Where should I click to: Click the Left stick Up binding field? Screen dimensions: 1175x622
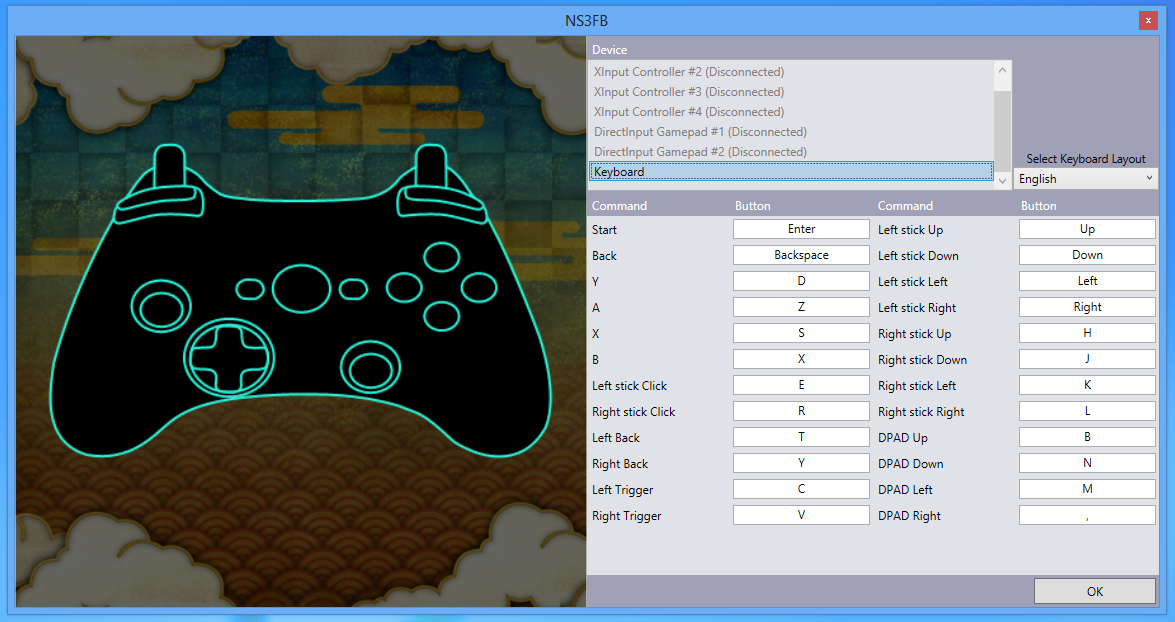(1087, 229)
